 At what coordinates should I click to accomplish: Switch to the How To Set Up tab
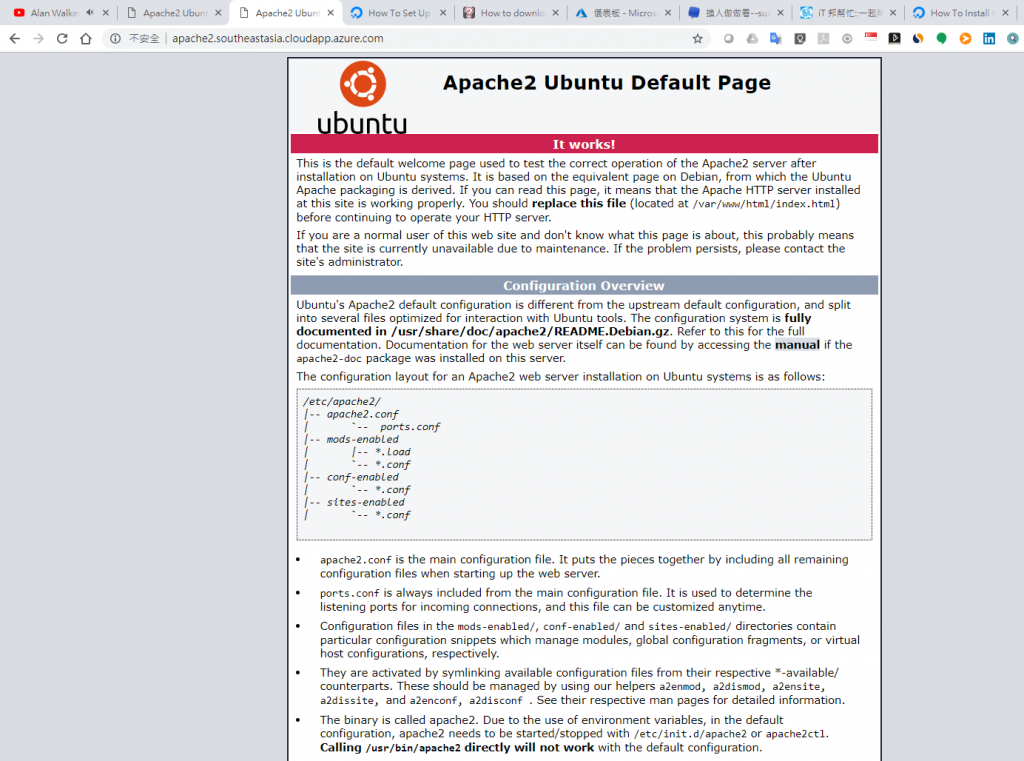(x=399, y=12)
